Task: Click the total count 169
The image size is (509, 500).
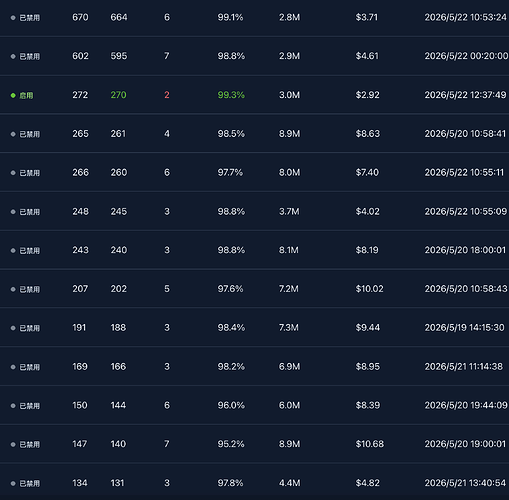Action: tap(80, 367)
